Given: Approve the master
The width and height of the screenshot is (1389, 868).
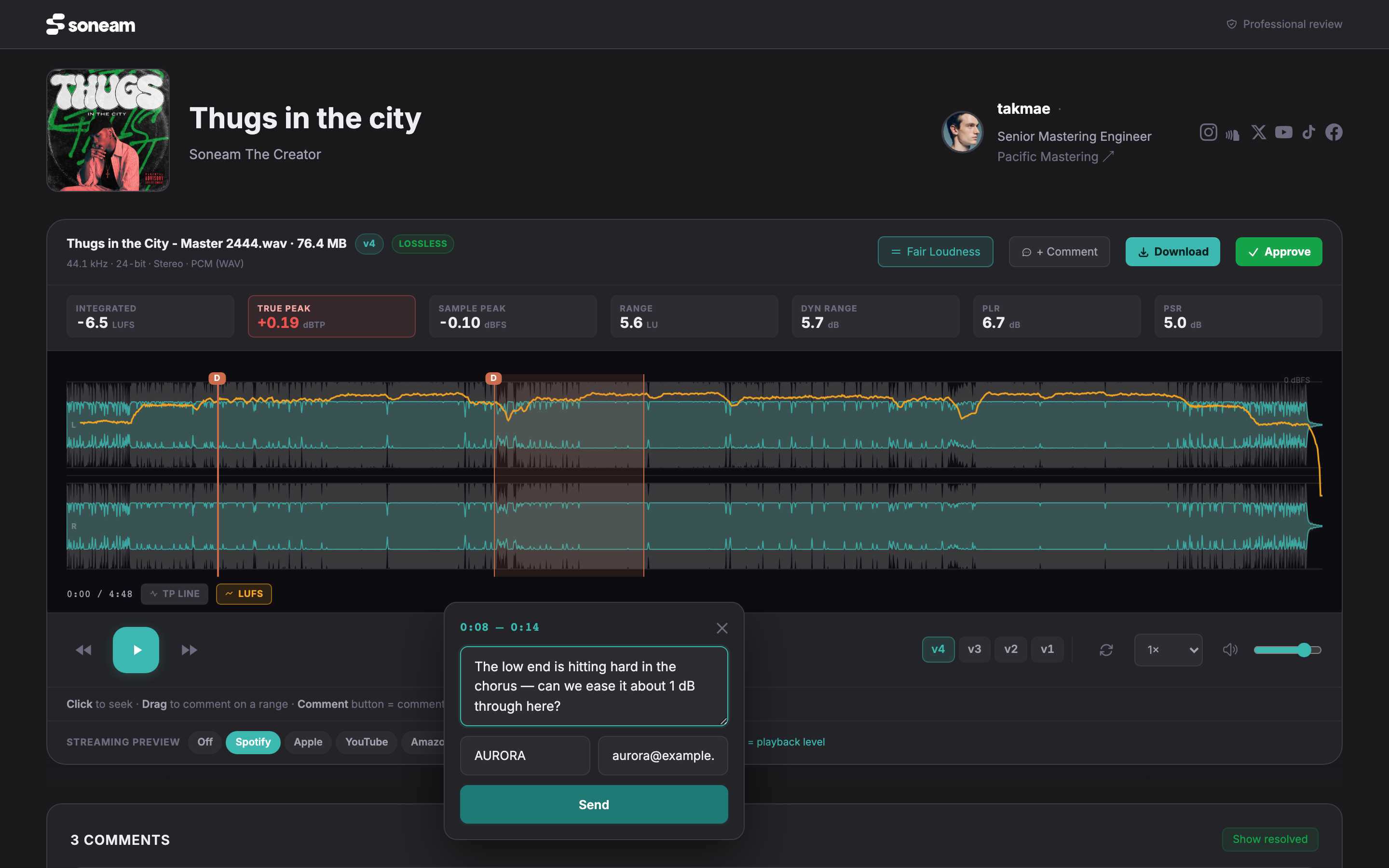Looking at the screenshot, I should pos(1278,251).
